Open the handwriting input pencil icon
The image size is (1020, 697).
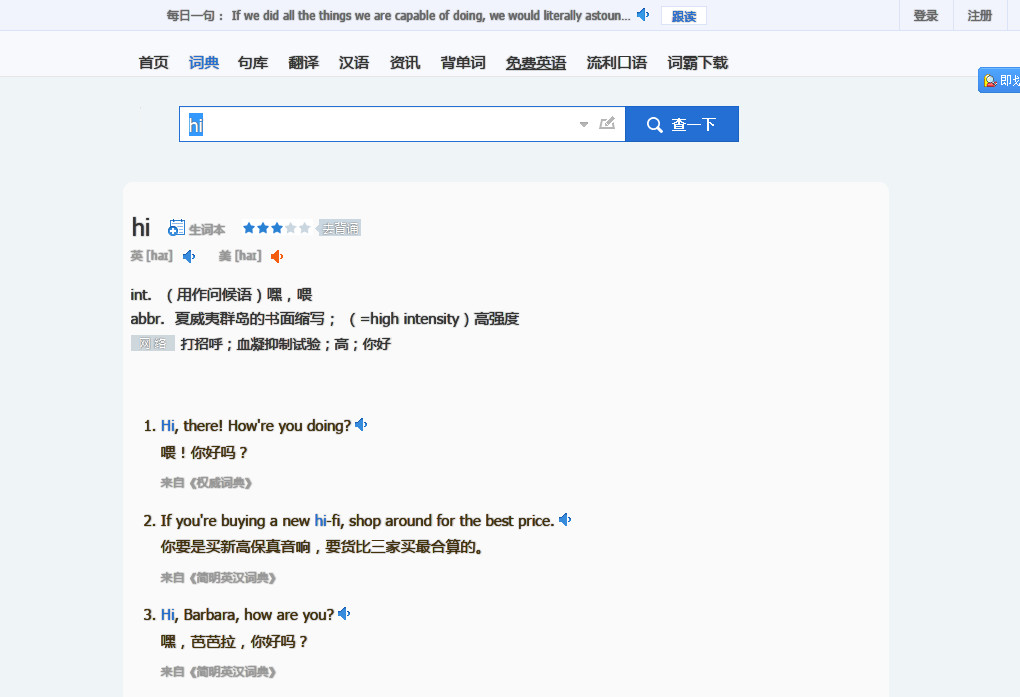[x=607, y=123]
